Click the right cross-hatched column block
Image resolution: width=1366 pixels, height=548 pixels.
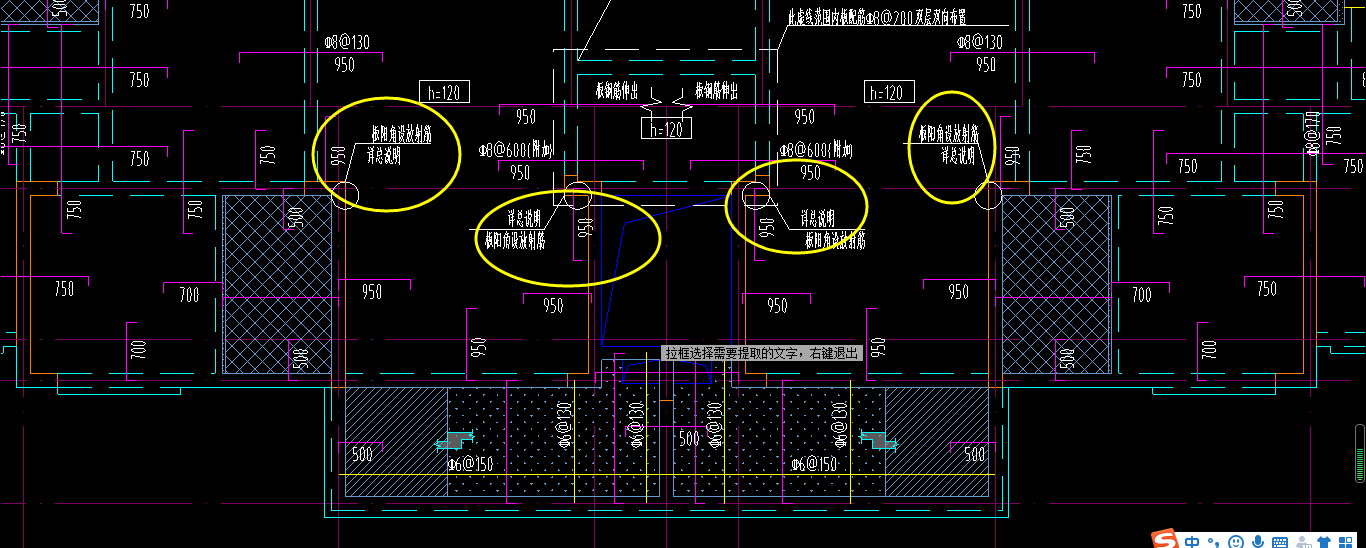1056,284
